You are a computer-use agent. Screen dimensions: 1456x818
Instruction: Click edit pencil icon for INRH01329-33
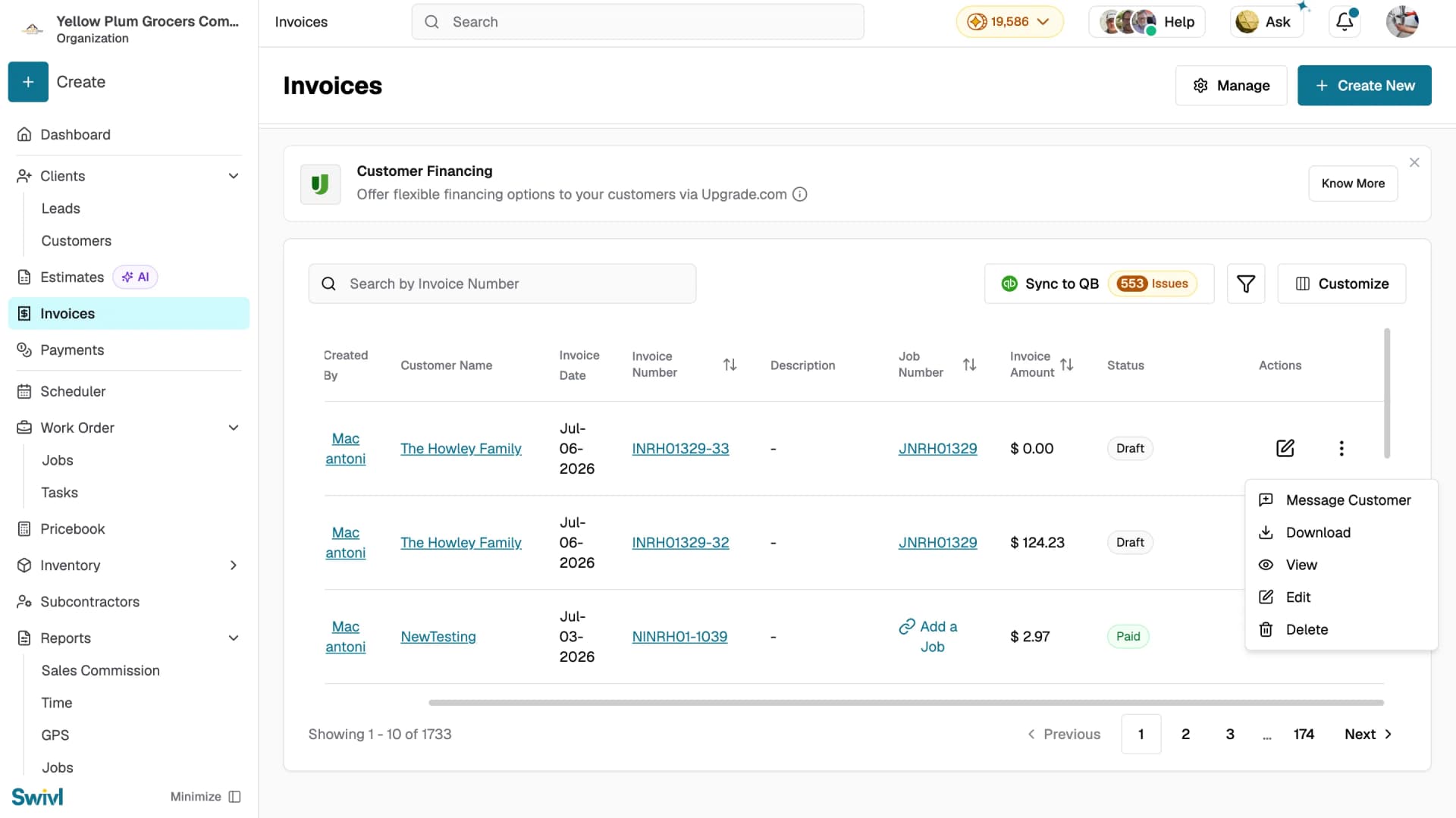(x=1285, y=448)
